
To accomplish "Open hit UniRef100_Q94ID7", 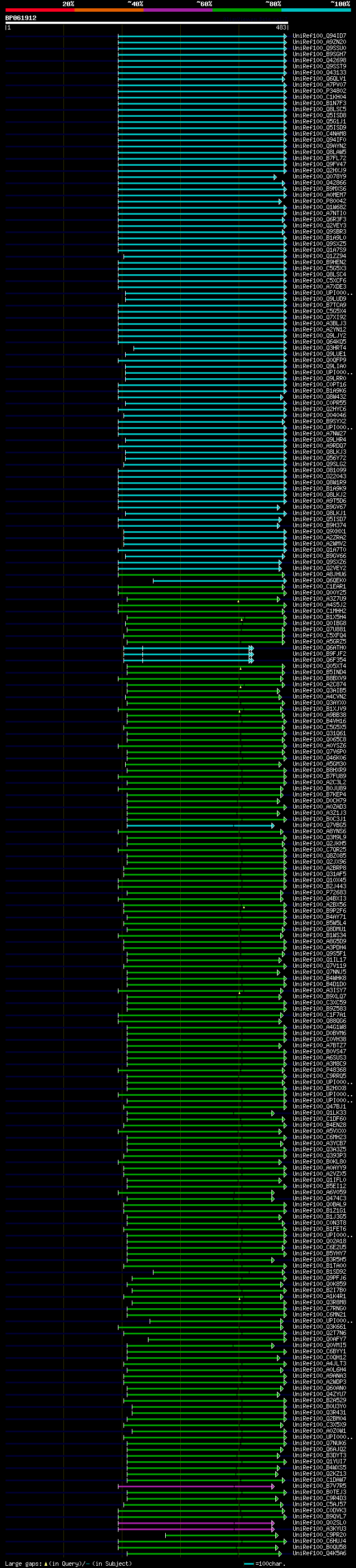I will coord(319,36).
